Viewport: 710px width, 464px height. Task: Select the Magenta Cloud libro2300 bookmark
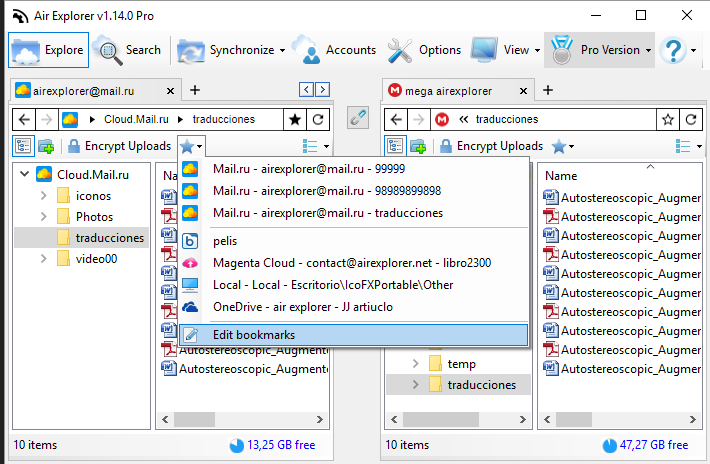(354, 263)
